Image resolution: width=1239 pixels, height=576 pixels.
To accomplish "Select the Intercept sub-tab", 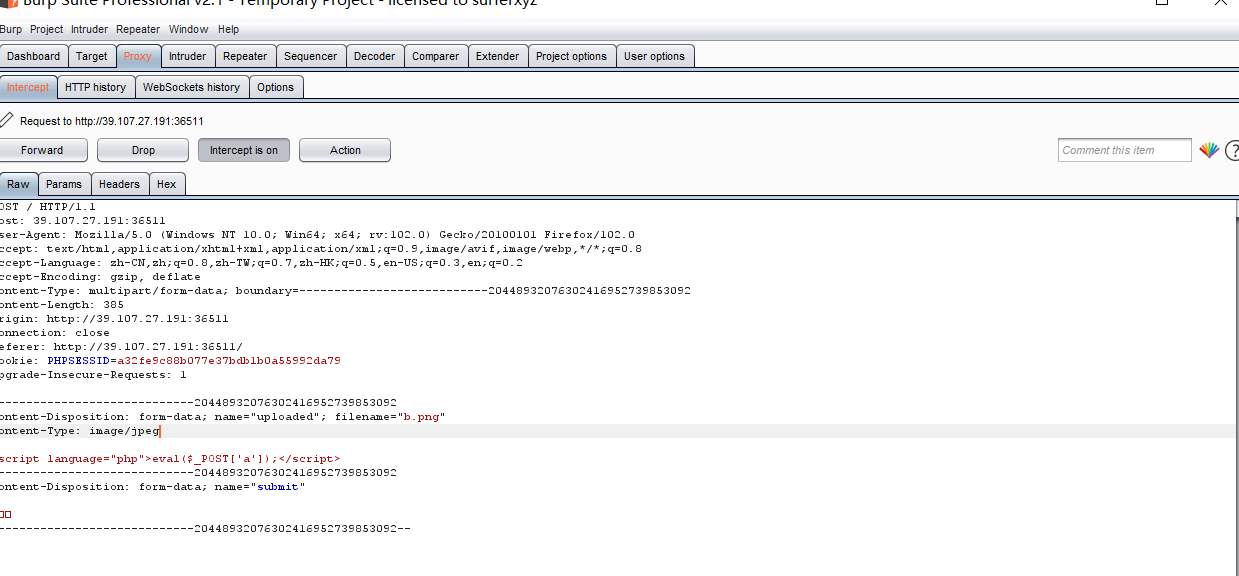I will tap(28, 87).
